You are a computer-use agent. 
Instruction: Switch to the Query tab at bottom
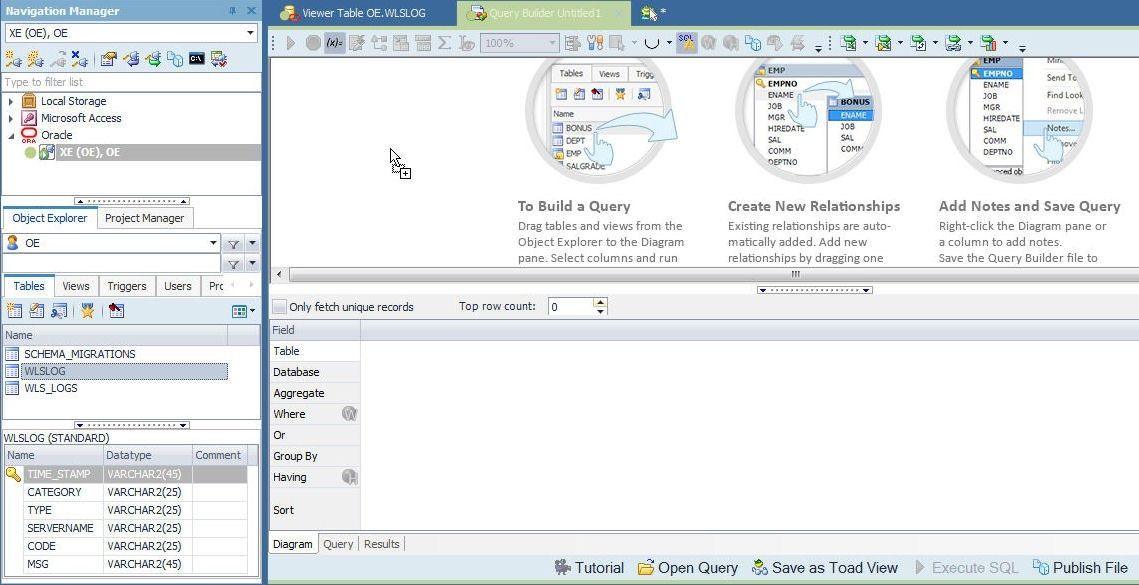pyautogui.click(x=338, y=544)
